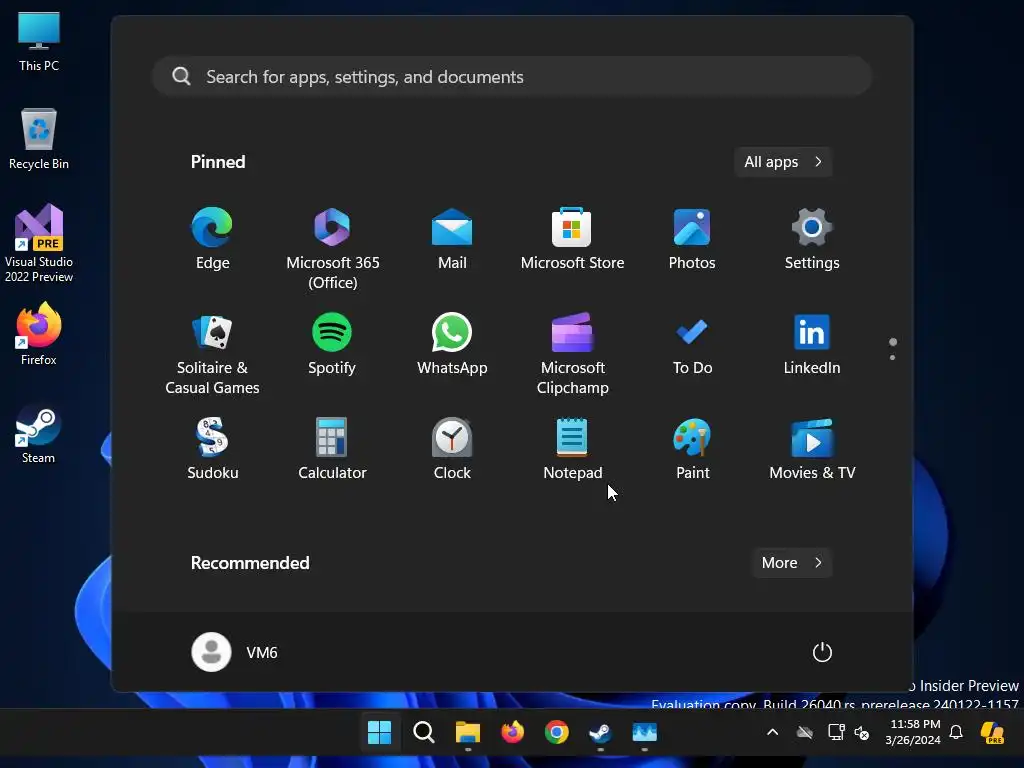This screenshot has width=1024, height=768.
Task: Select the Recycle Bin on the desktop
Action: coord(39,139)
